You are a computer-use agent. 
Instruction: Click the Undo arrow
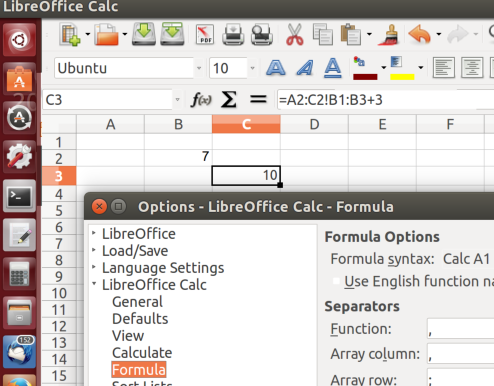pyautogui.click(x=420, y=34)
